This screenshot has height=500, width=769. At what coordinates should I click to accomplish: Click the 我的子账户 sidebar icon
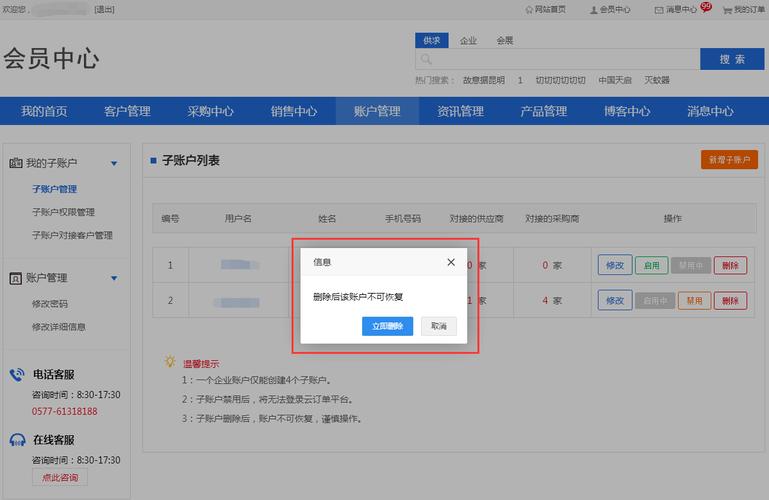[x=16, y=163]
